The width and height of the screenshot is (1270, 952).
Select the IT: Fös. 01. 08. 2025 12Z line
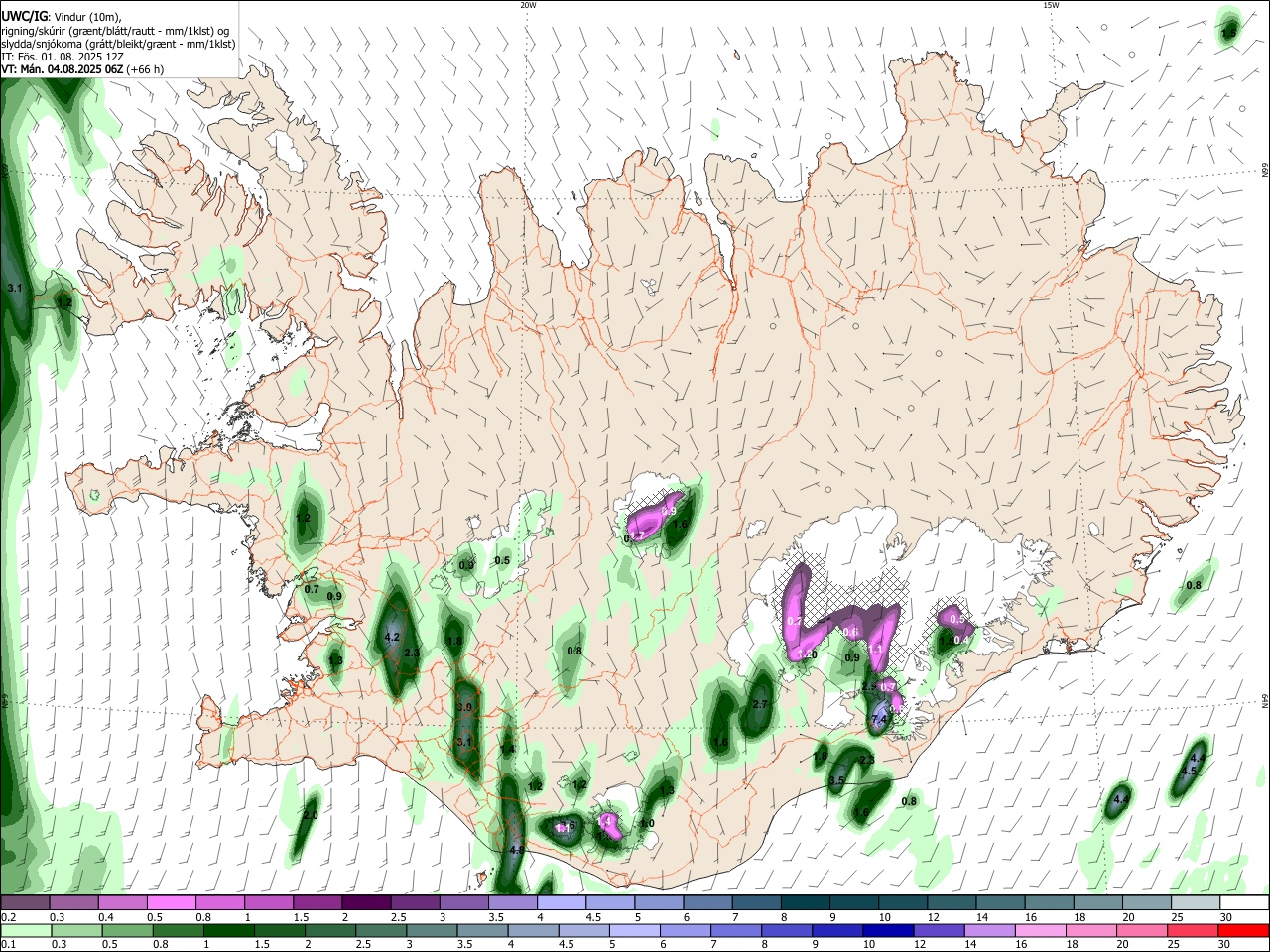63,57
